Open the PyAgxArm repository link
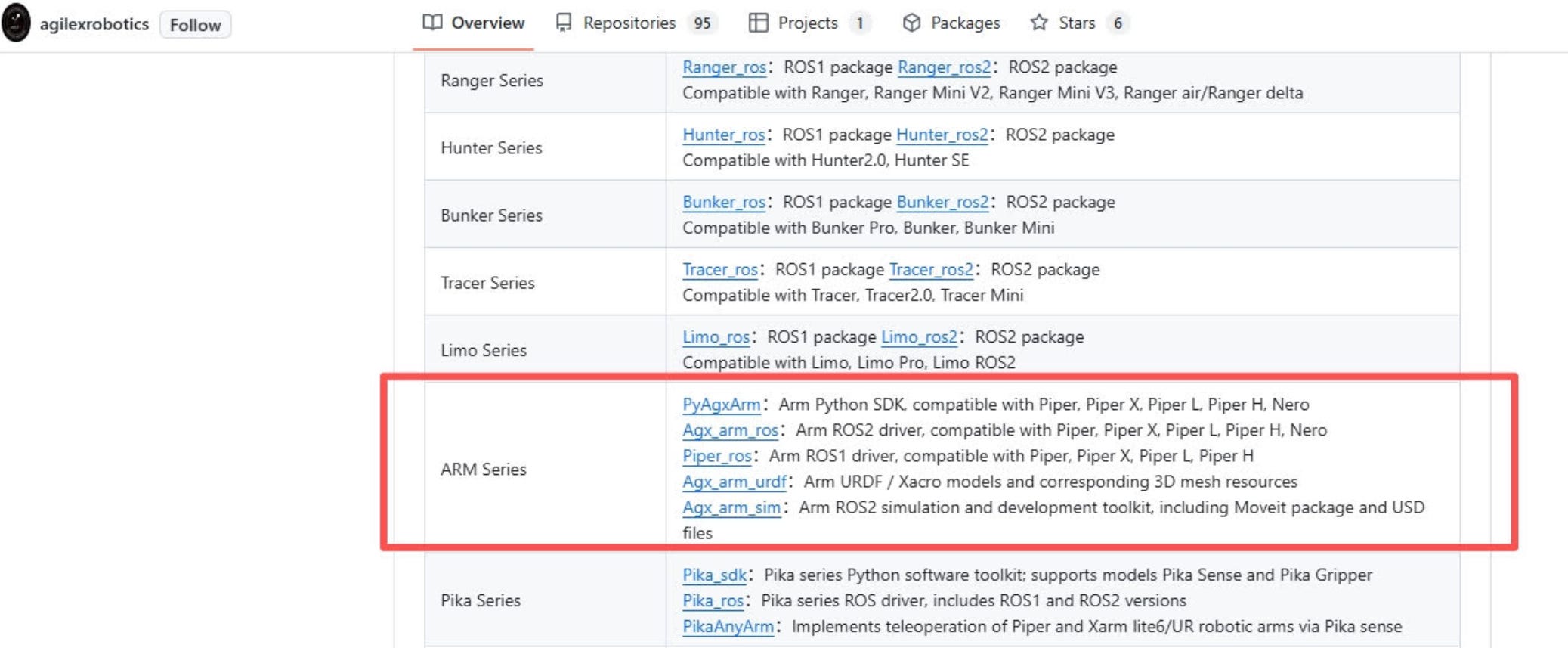This screenshot has height=648, width=1568. pyautogui.click(x=722, y=405)
